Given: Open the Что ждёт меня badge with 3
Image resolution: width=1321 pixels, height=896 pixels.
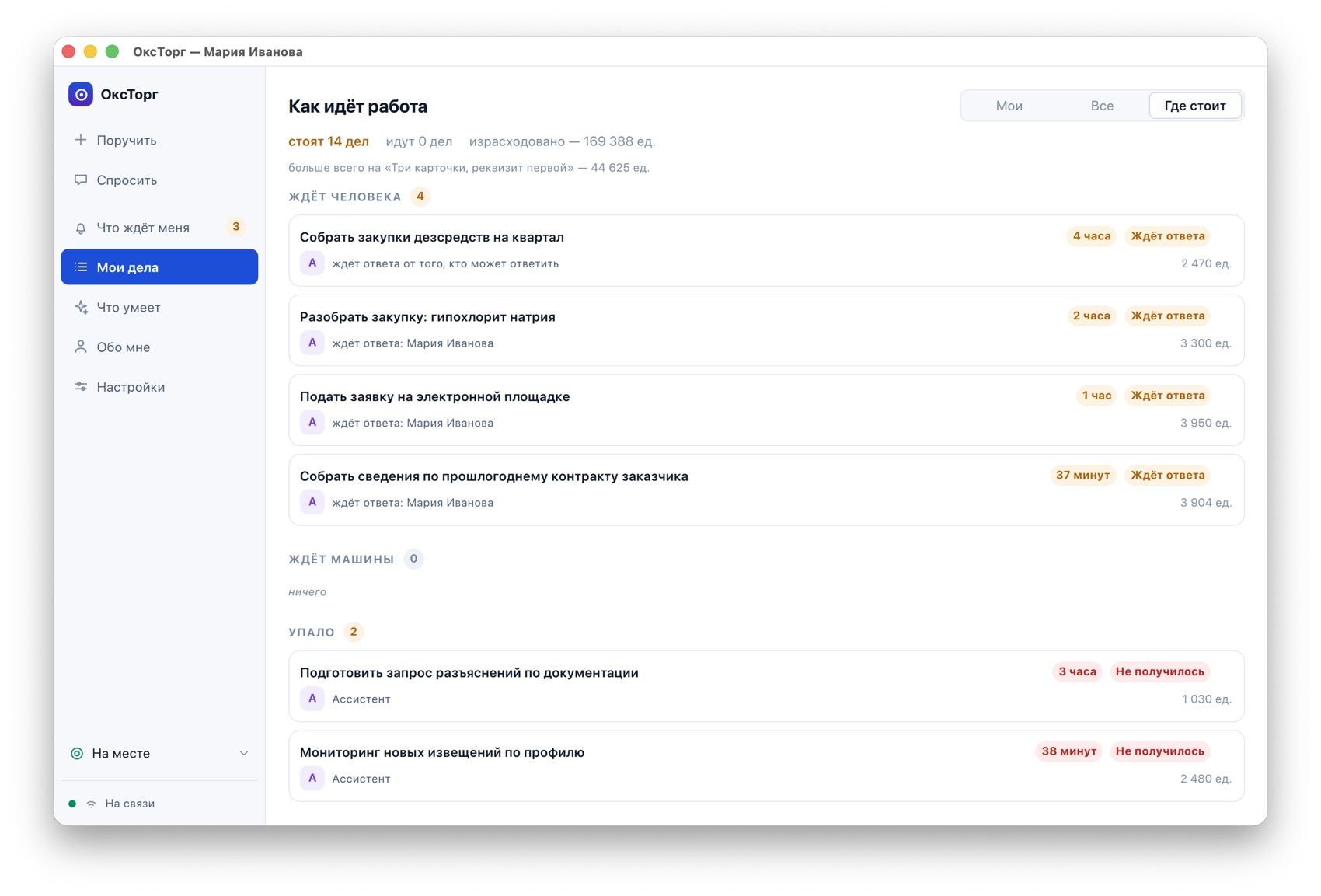Looking at the screenshot, I should (x=236, y=227).
